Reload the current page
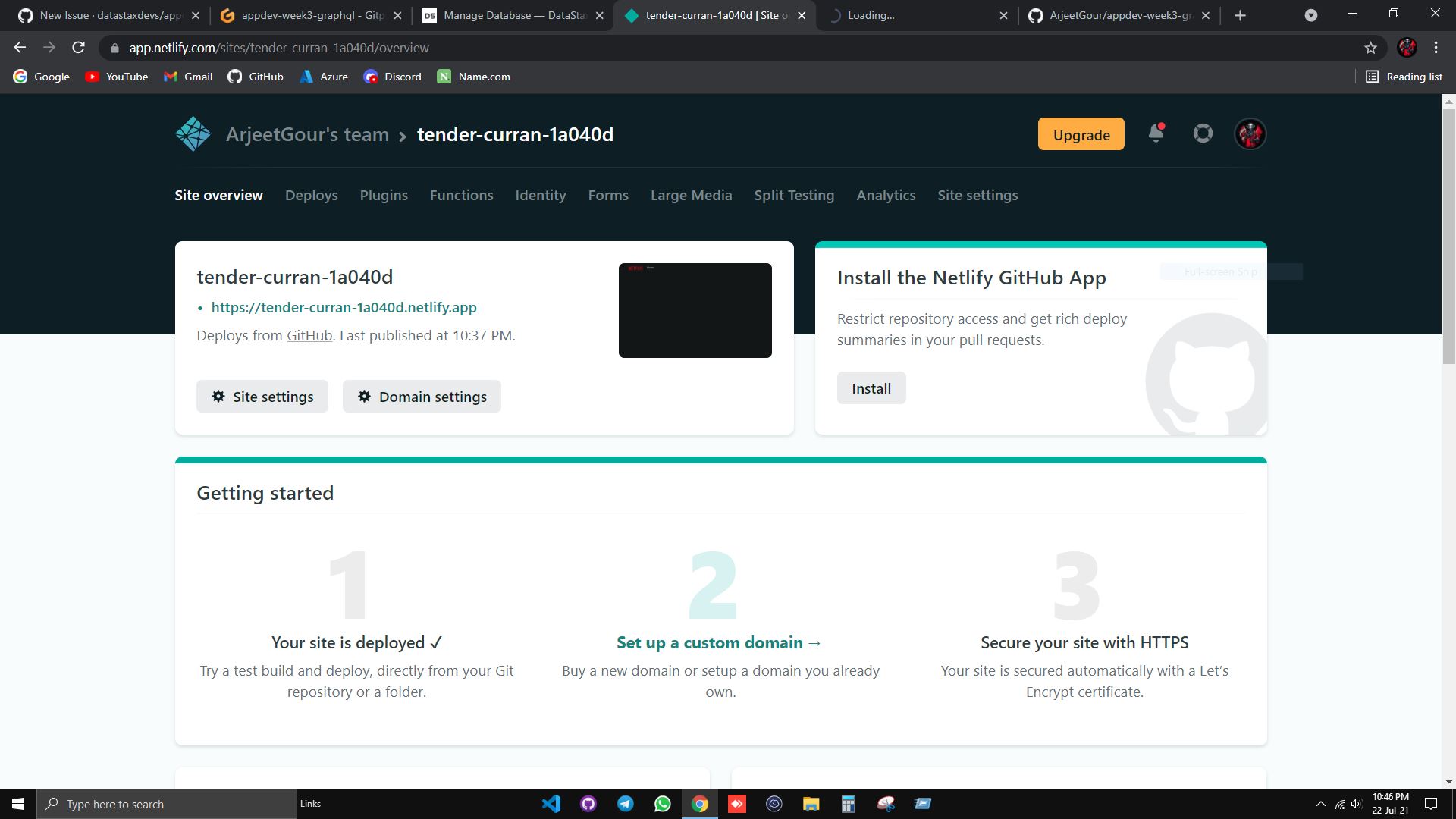Image resolution: width=1456 pixels, height=819 pixels. tap(79, 47)
